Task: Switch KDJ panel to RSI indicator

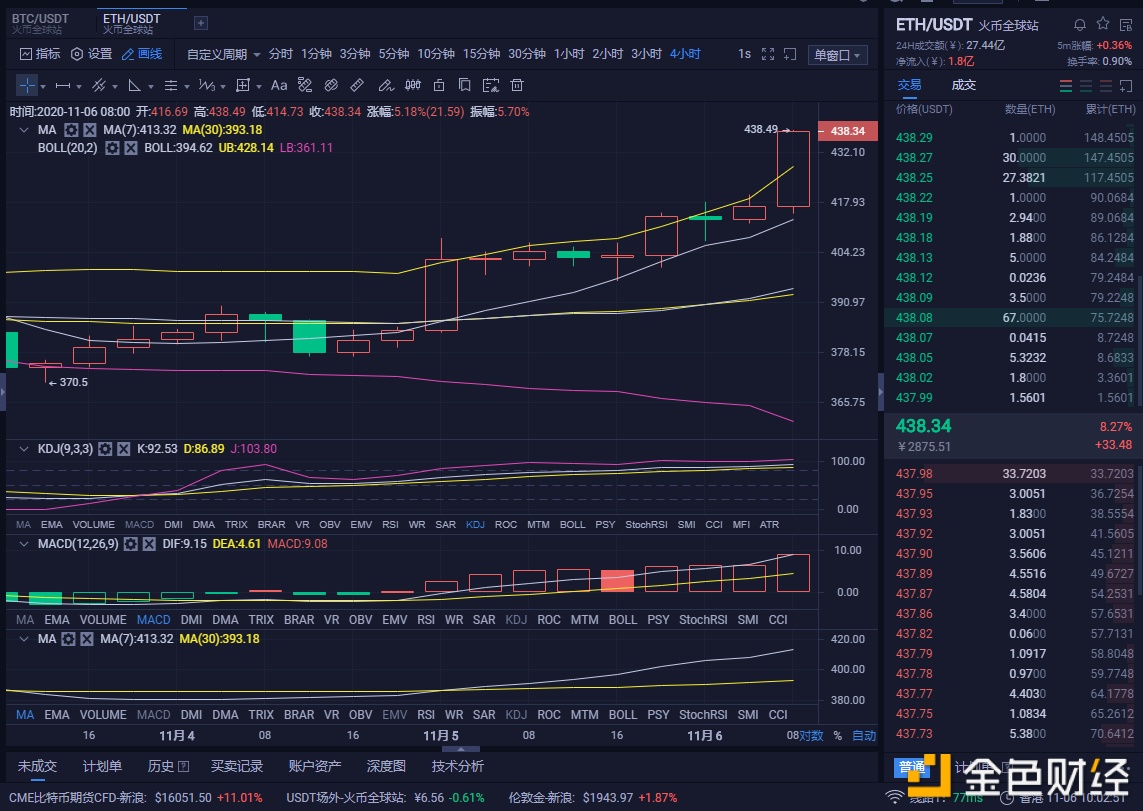Action: pyautogui.click(x=390, y=525)
